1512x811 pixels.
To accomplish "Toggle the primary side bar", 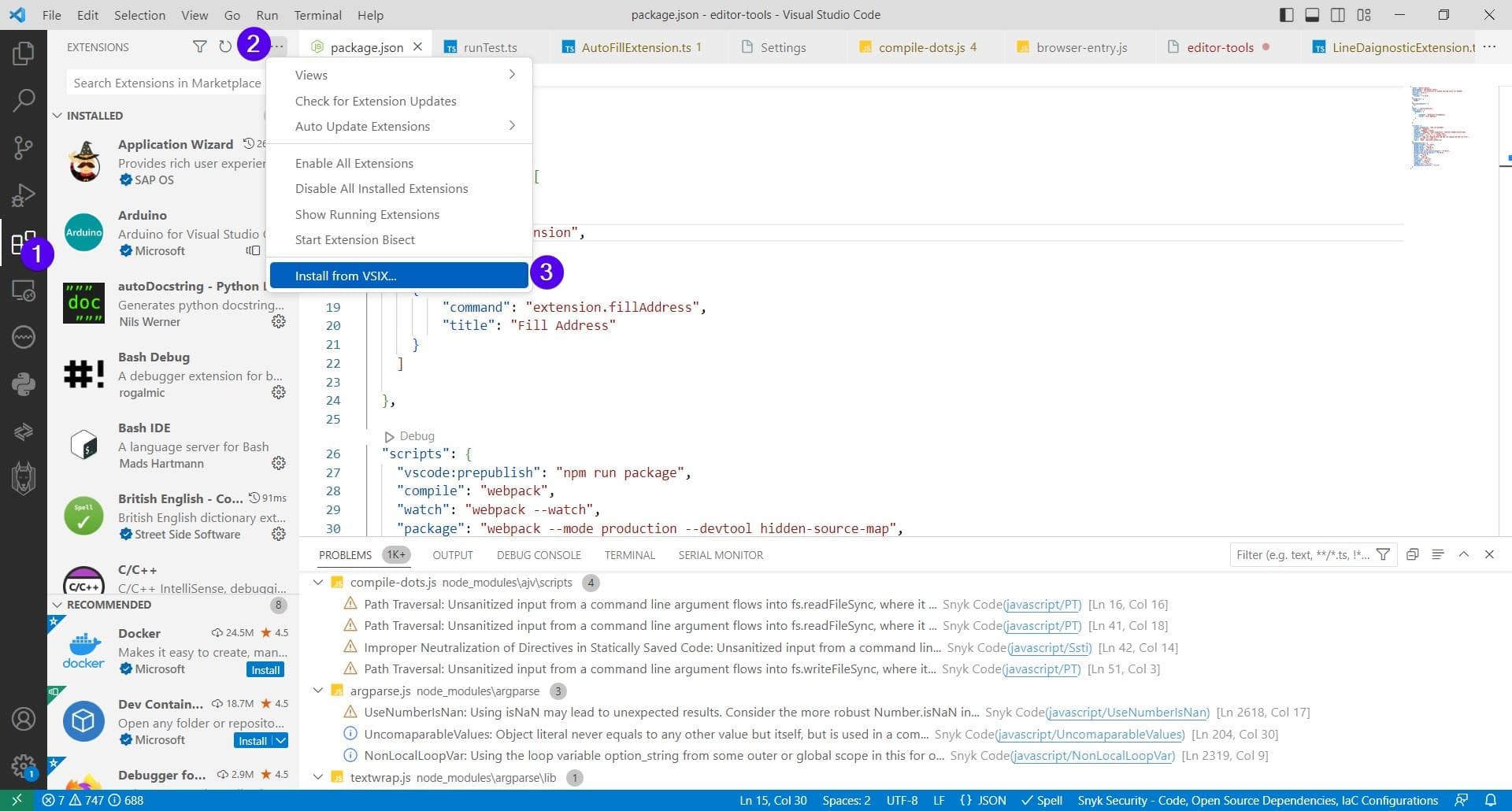I will (1287, 15).
